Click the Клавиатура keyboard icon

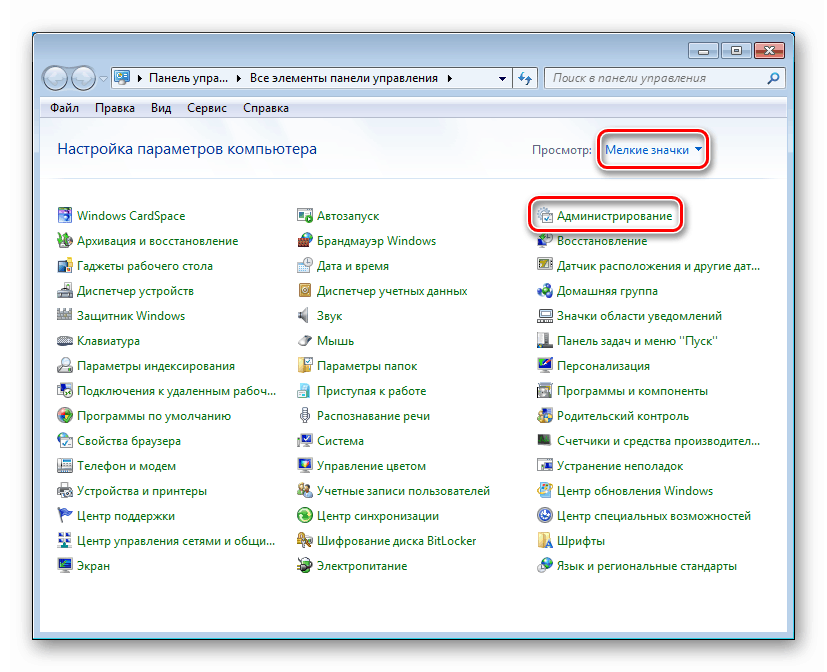coord(64,341)
